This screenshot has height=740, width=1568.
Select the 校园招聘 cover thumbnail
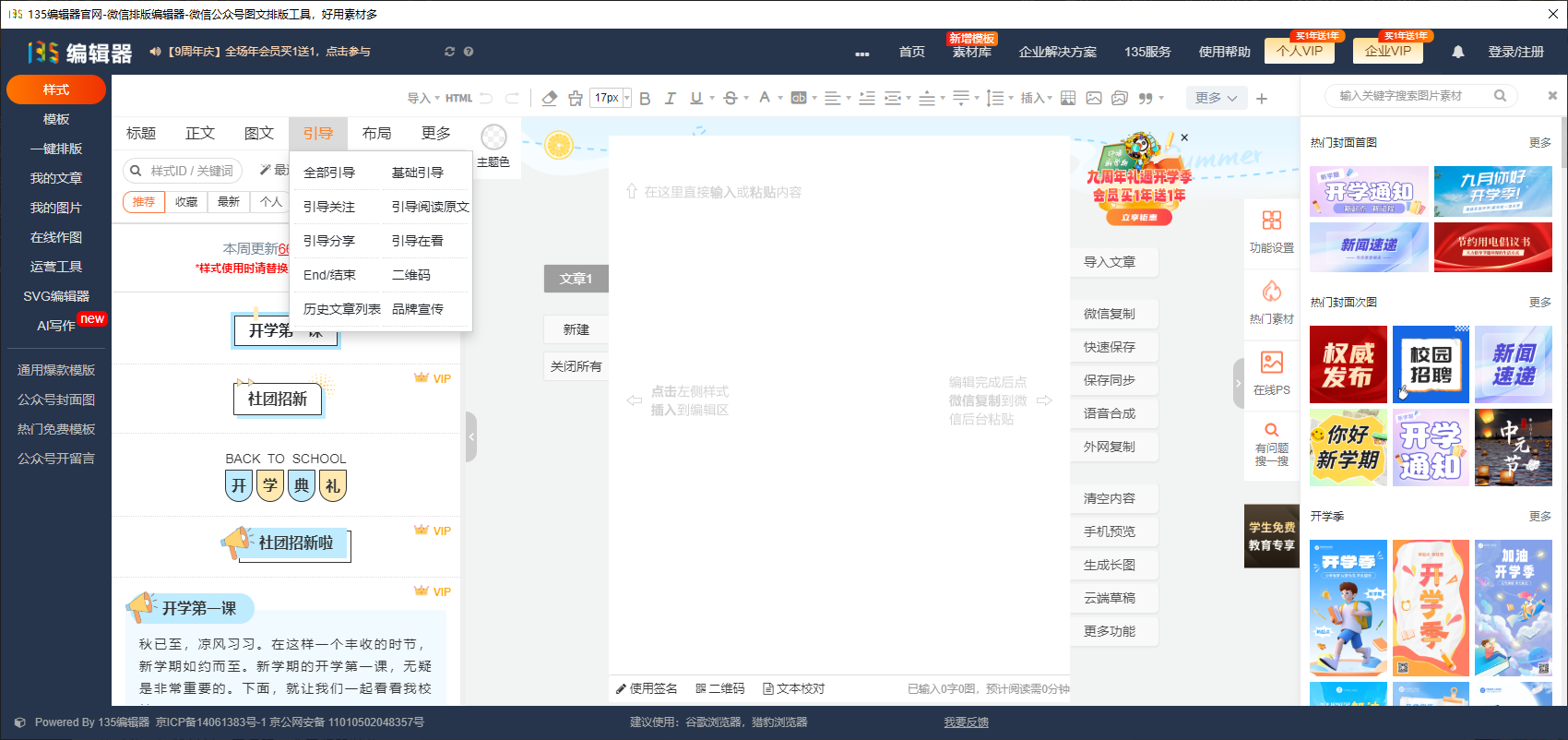[x=1431, y=364]
